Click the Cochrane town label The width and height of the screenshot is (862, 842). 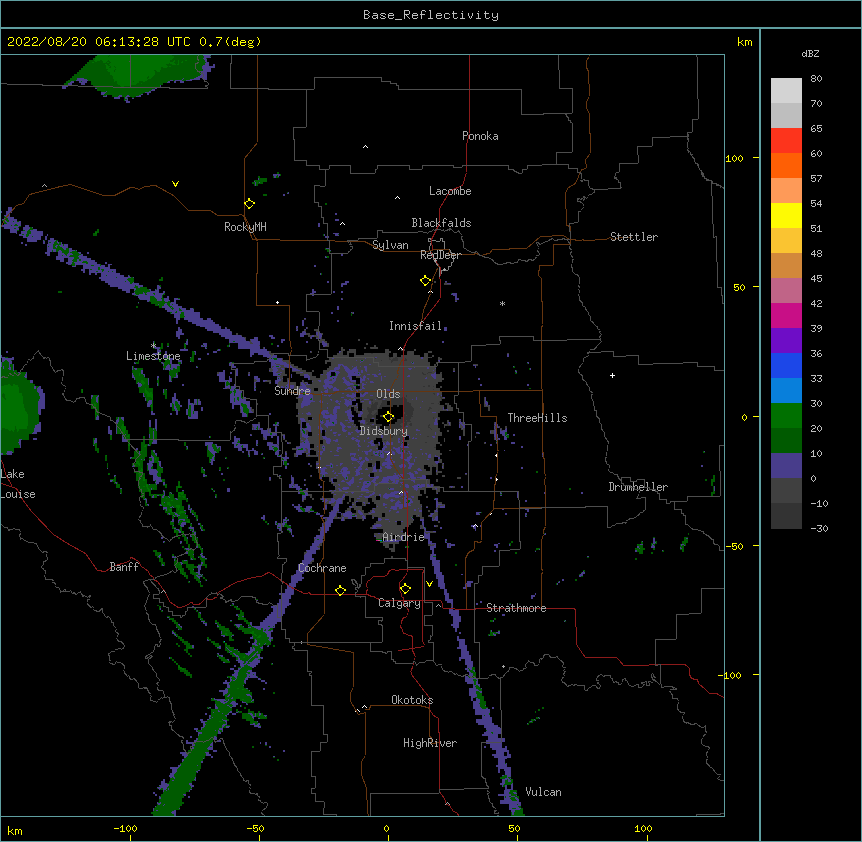[322, 568]
